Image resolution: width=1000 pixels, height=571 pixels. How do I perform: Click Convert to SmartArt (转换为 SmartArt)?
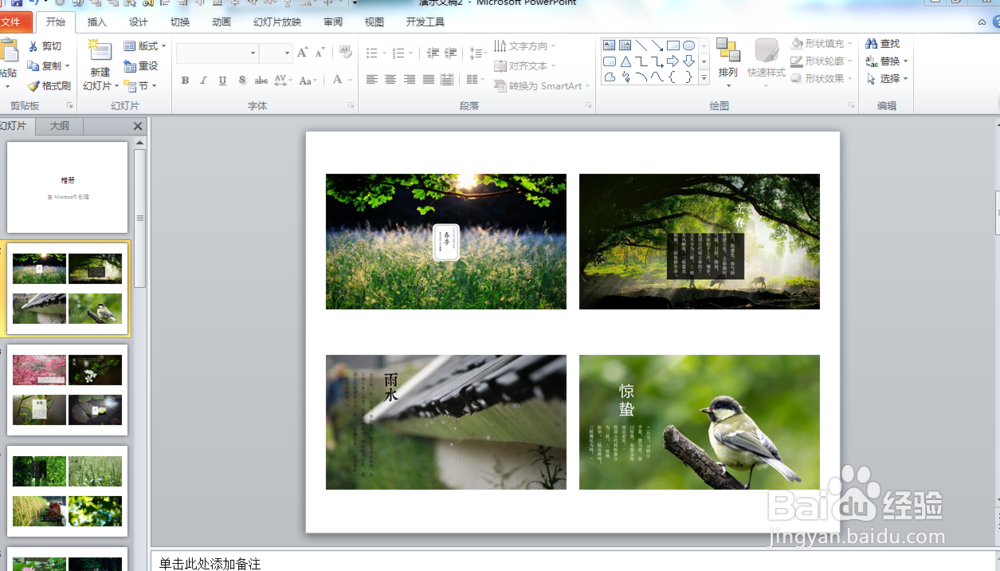coord(541,85)
